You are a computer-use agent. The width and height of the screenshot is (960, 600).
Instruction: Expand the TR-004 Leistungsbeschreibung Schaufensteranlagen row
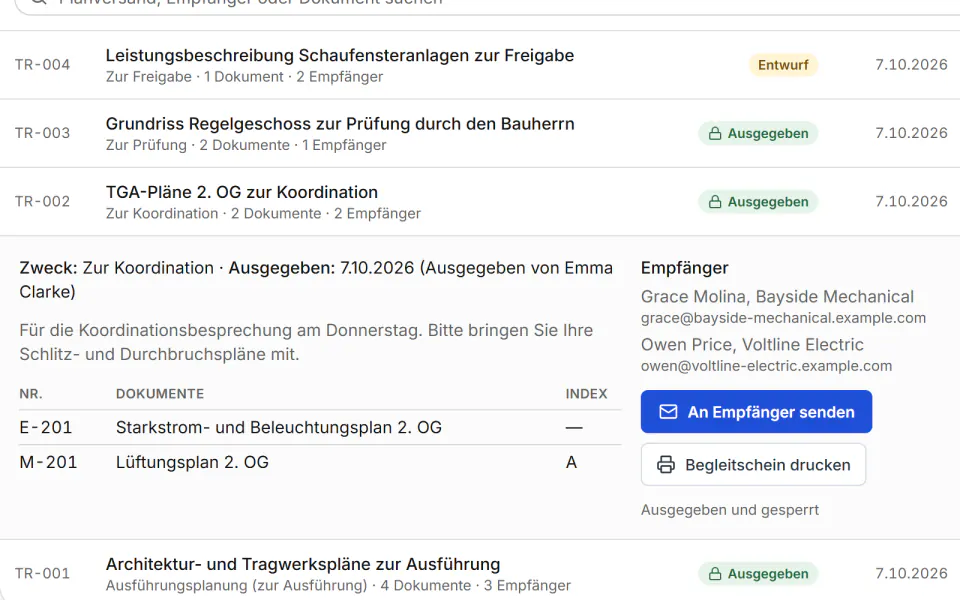click(x=480, y=65)
